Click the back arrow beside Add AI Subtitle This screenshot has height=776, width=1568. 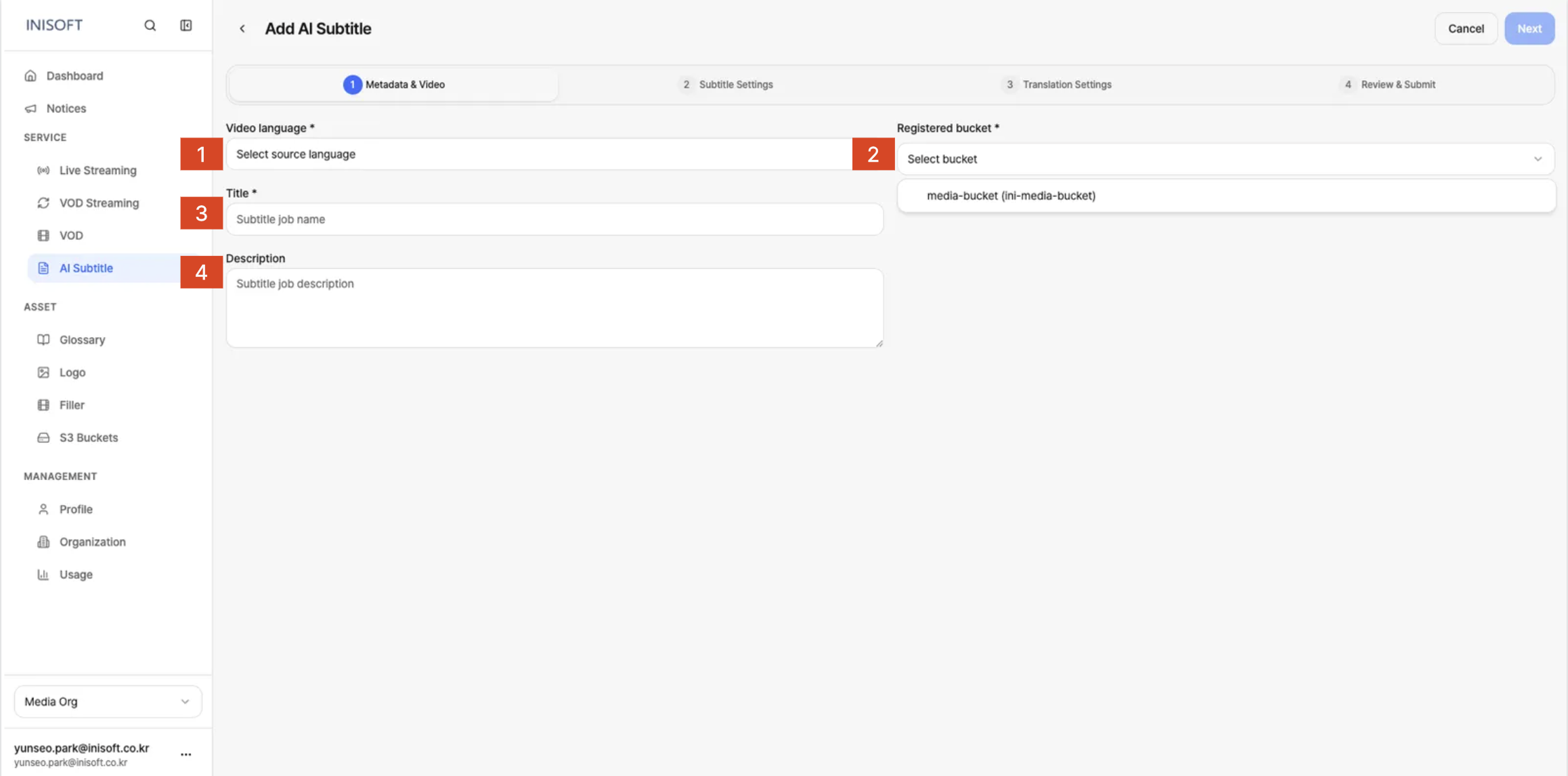(x=242, y=28)
